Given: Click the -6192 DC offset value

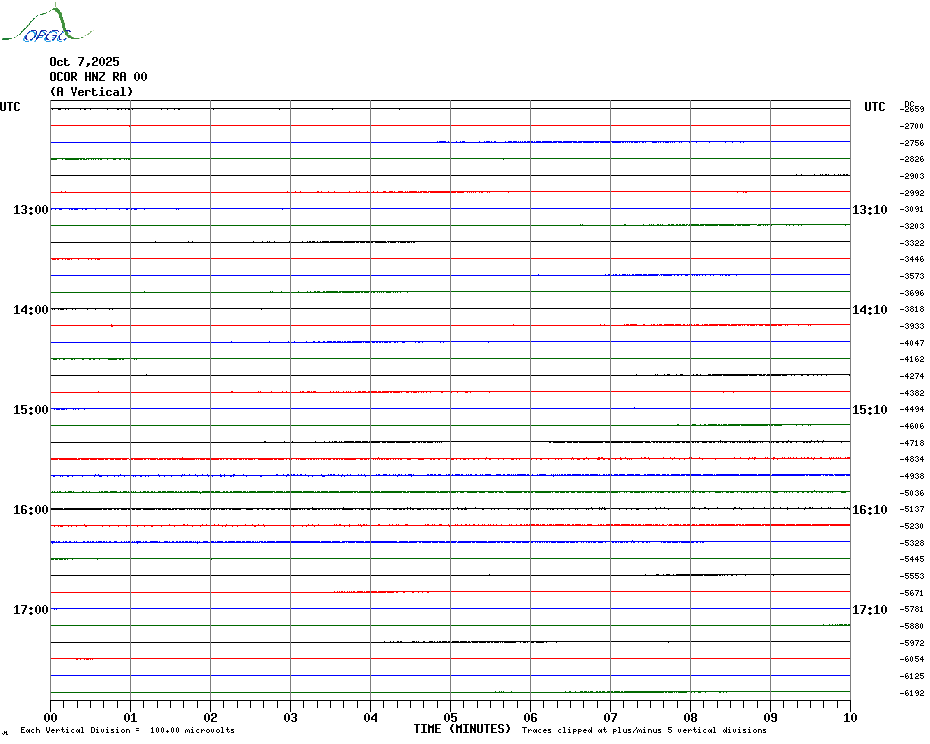Looking at the screenshot, I should coord(912,693).
